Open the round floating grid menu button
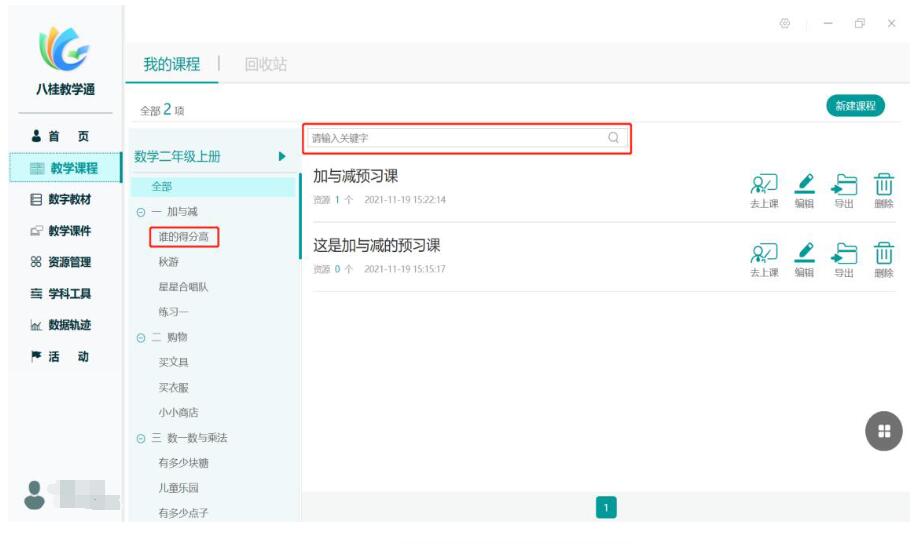 tap(883, 431)
